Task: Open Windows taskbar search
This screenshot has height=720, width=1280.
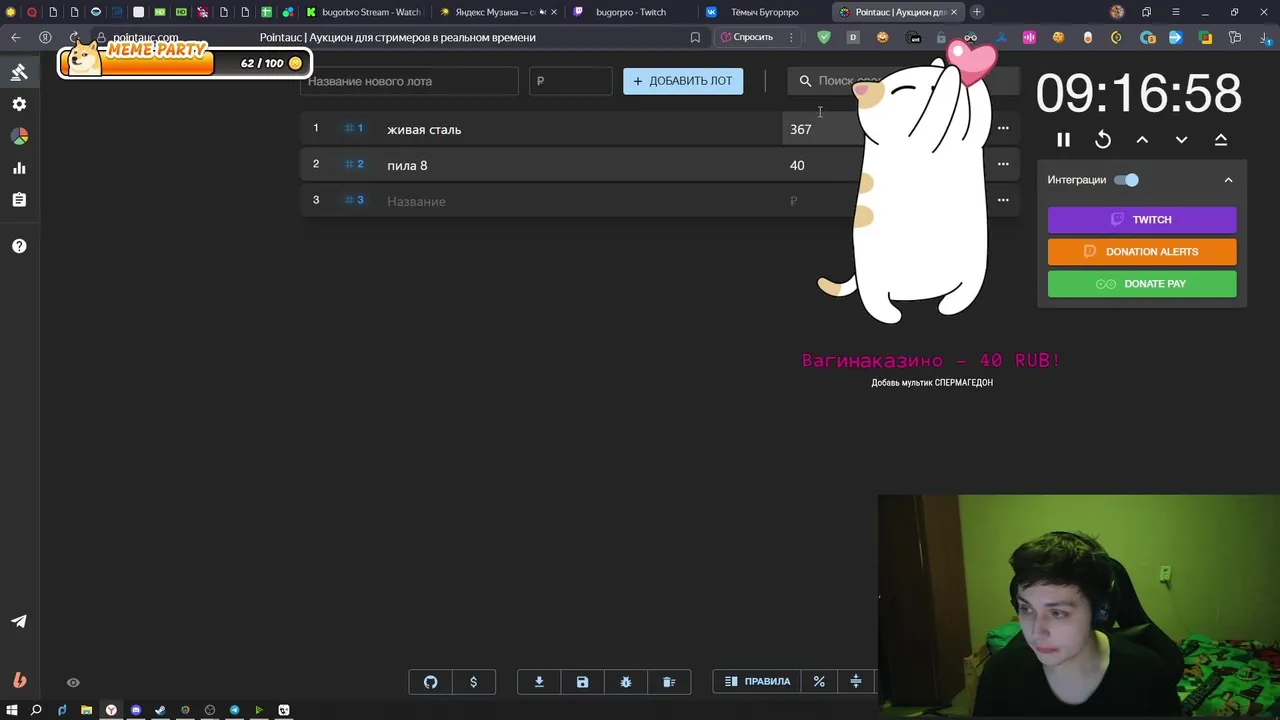Action: [36, 710]
